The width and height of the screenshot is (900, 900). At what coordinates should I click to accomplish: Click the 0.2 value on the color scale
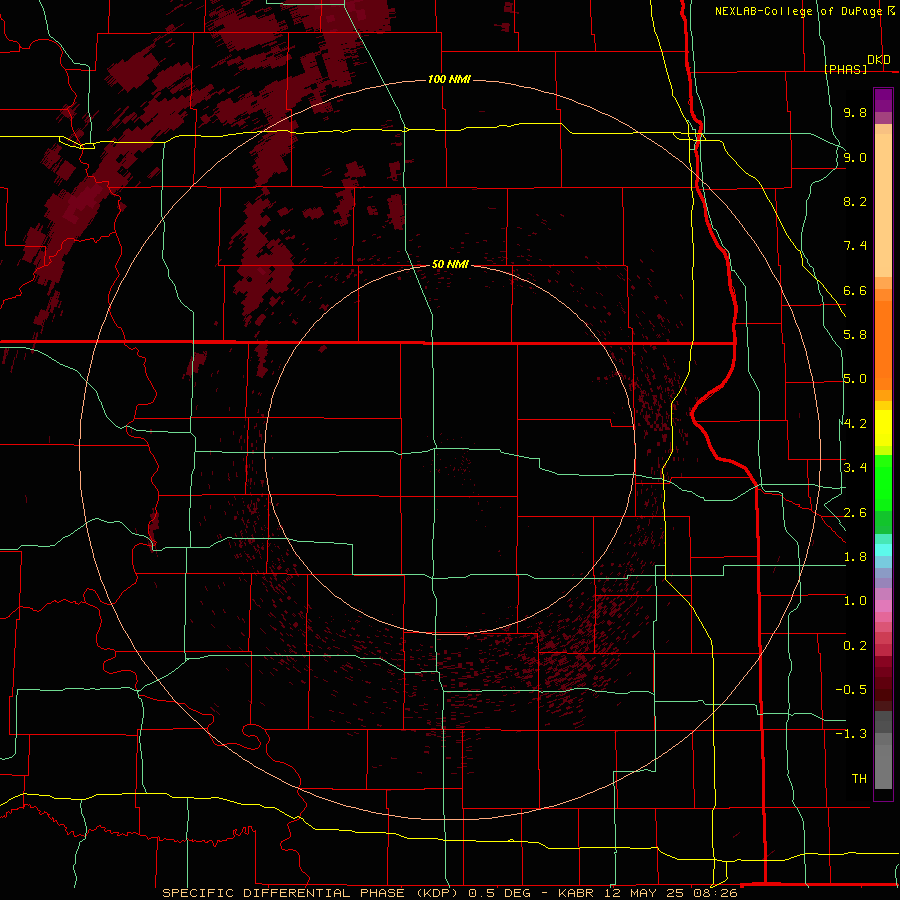tap(855, 646)
